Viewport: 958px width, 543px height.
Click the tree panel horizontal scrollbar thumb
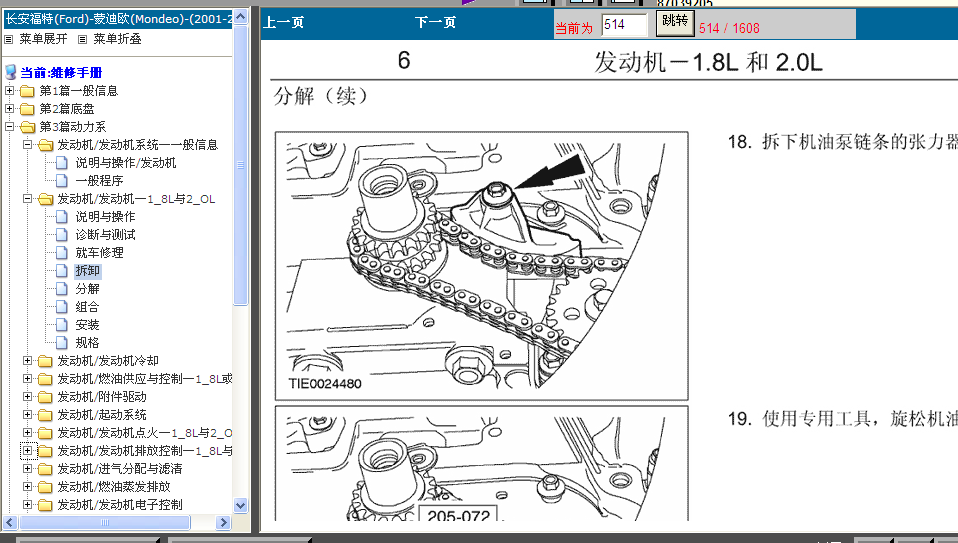point(105,522)
